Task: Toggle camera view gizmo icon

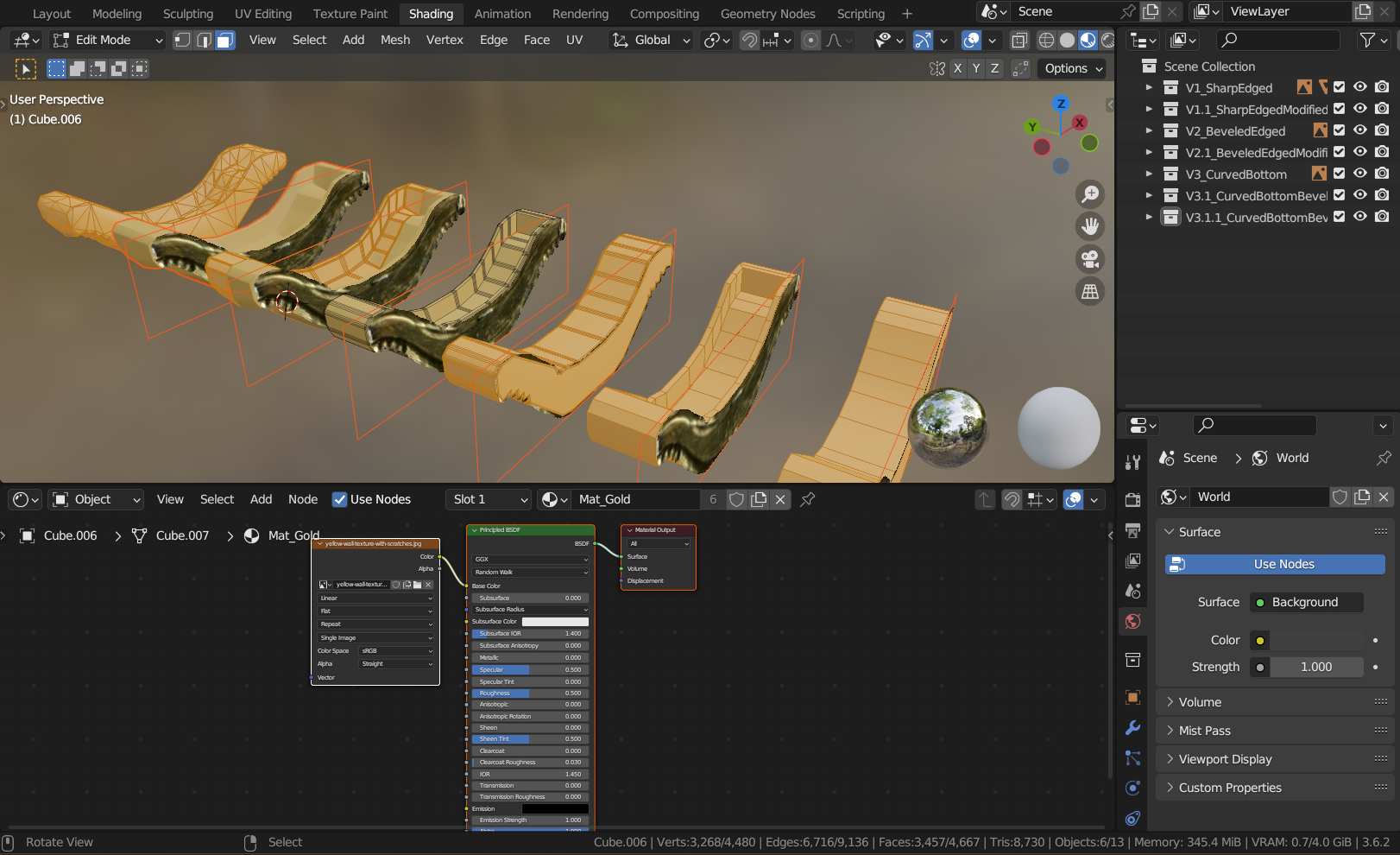Action: 1090,259
